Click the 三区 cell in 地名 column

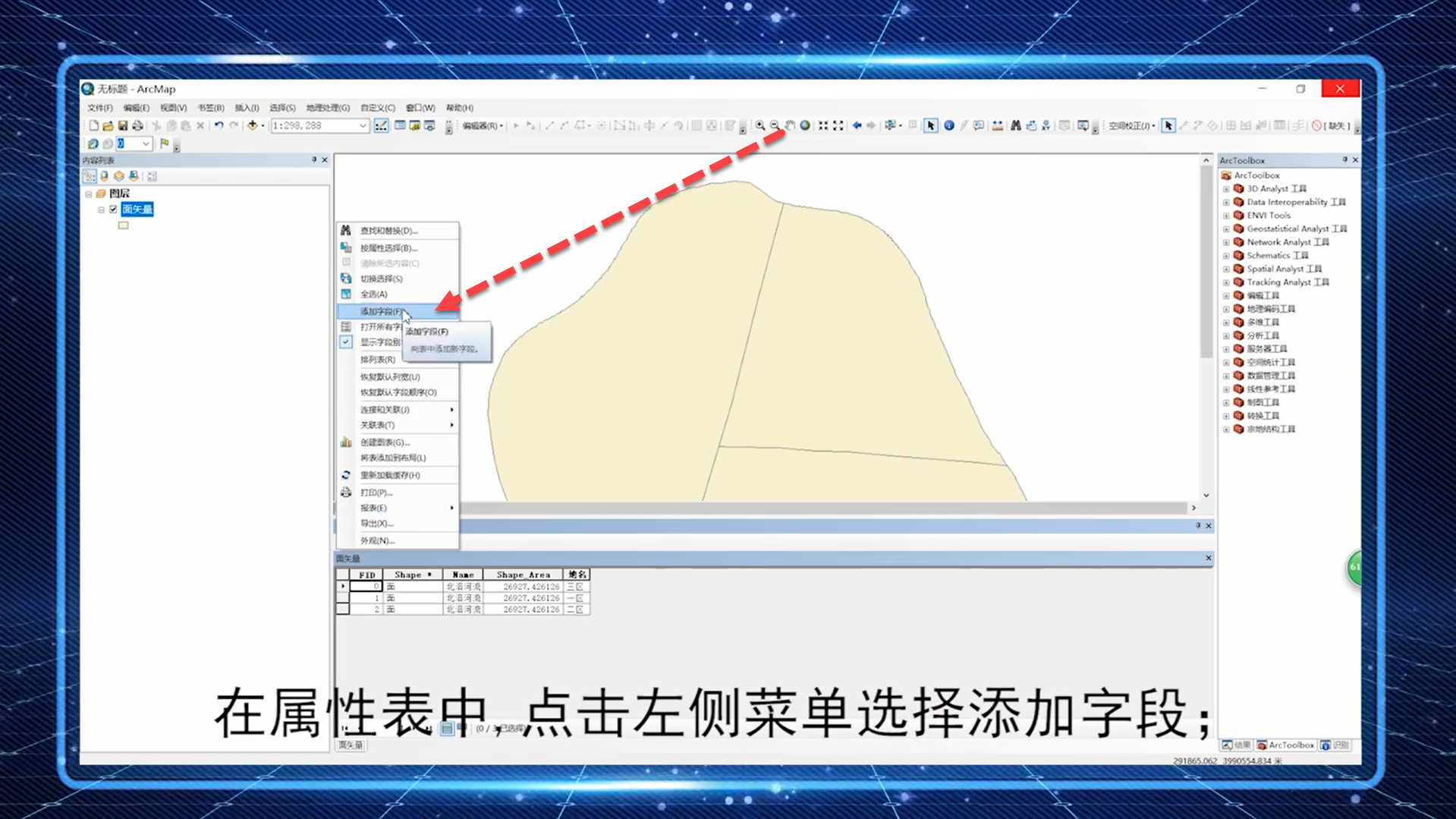click(576, 587)
